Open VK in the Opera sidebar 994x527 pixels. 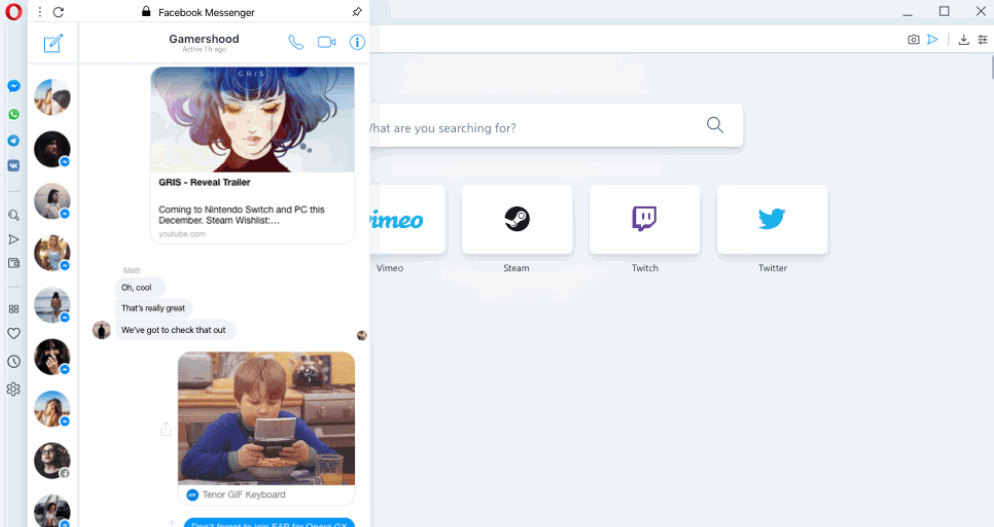coord(13,166)
